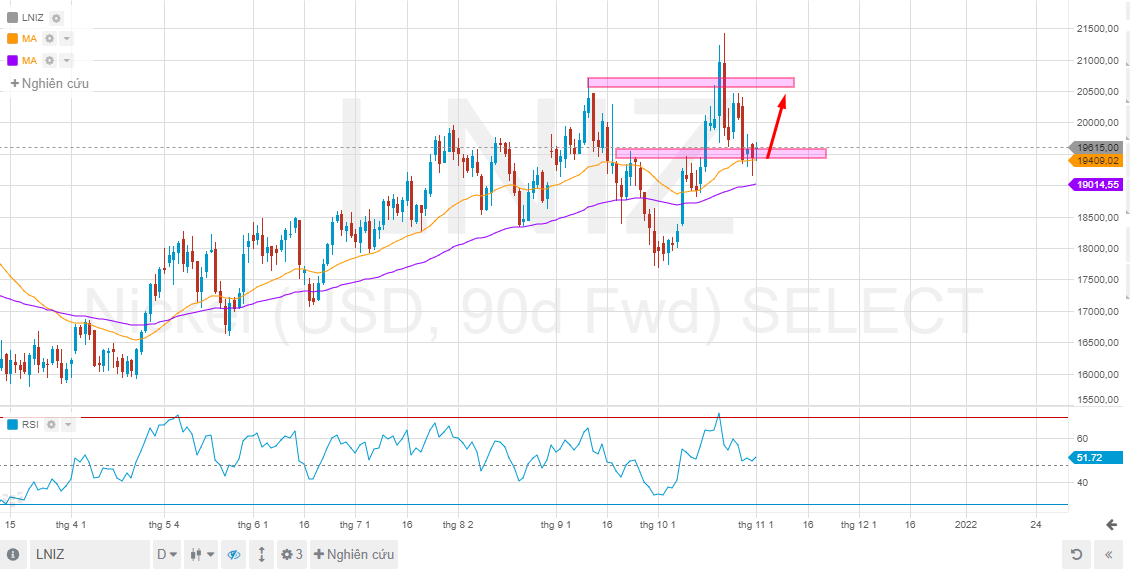The height and width of the screenshot is (572, 1130).
Task: Open chart settings gear showing 3
Action: tap(291, 555)
